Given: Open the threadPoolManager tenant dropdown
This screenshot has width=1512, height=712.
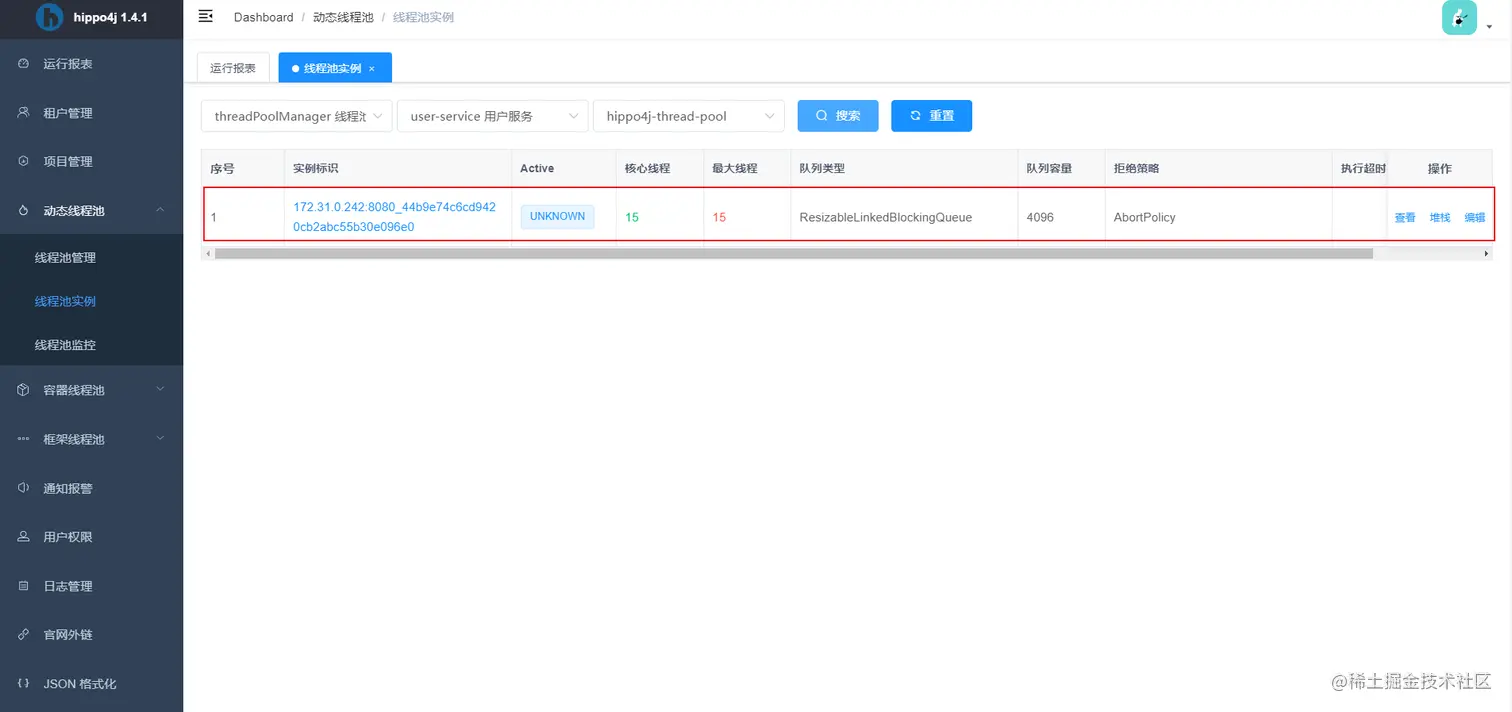Looking at the screenshot, I should [296, 116].
